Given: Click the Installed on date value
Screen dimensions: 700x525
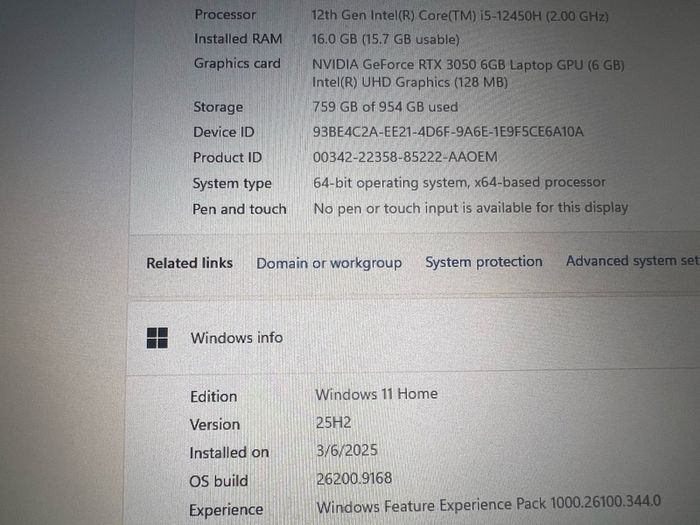Looking at the screenshot, I should pos(347,450).
